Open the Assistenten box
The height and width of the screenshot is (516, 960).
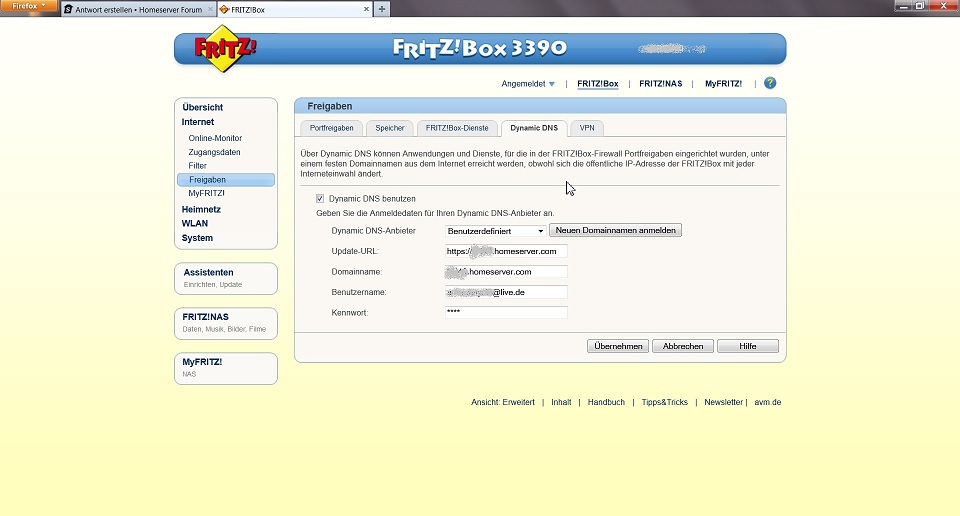tap(226, 279)
